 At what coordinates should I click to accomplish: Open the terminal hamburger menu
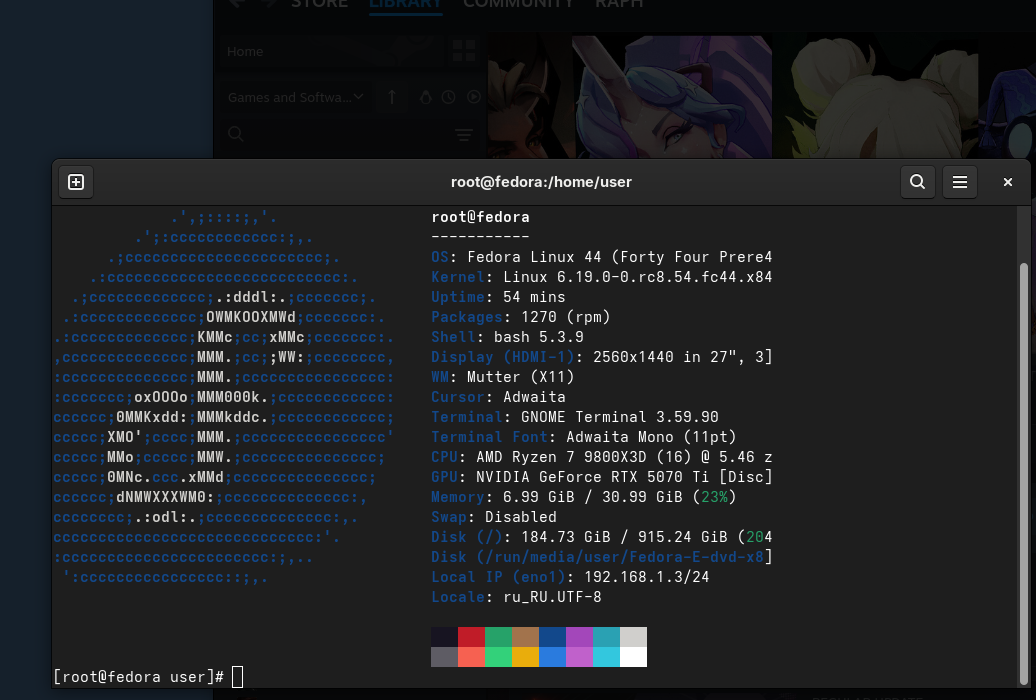[x=959, y=182]
